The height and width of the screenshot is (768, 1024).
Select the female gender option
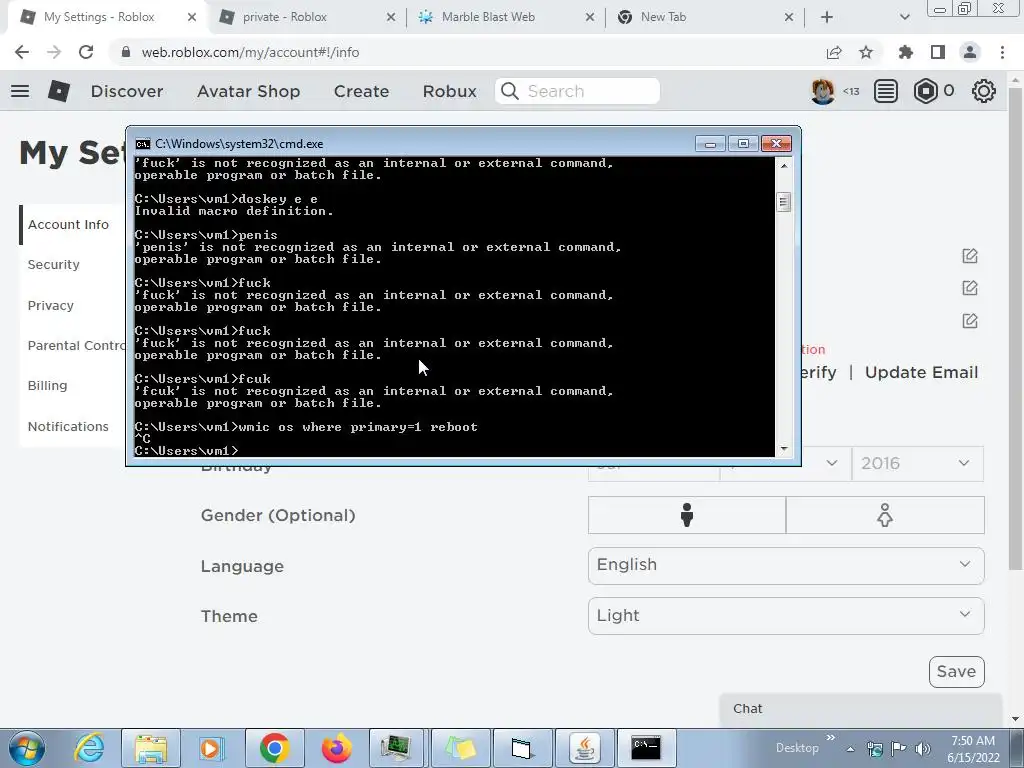point(885,515)
